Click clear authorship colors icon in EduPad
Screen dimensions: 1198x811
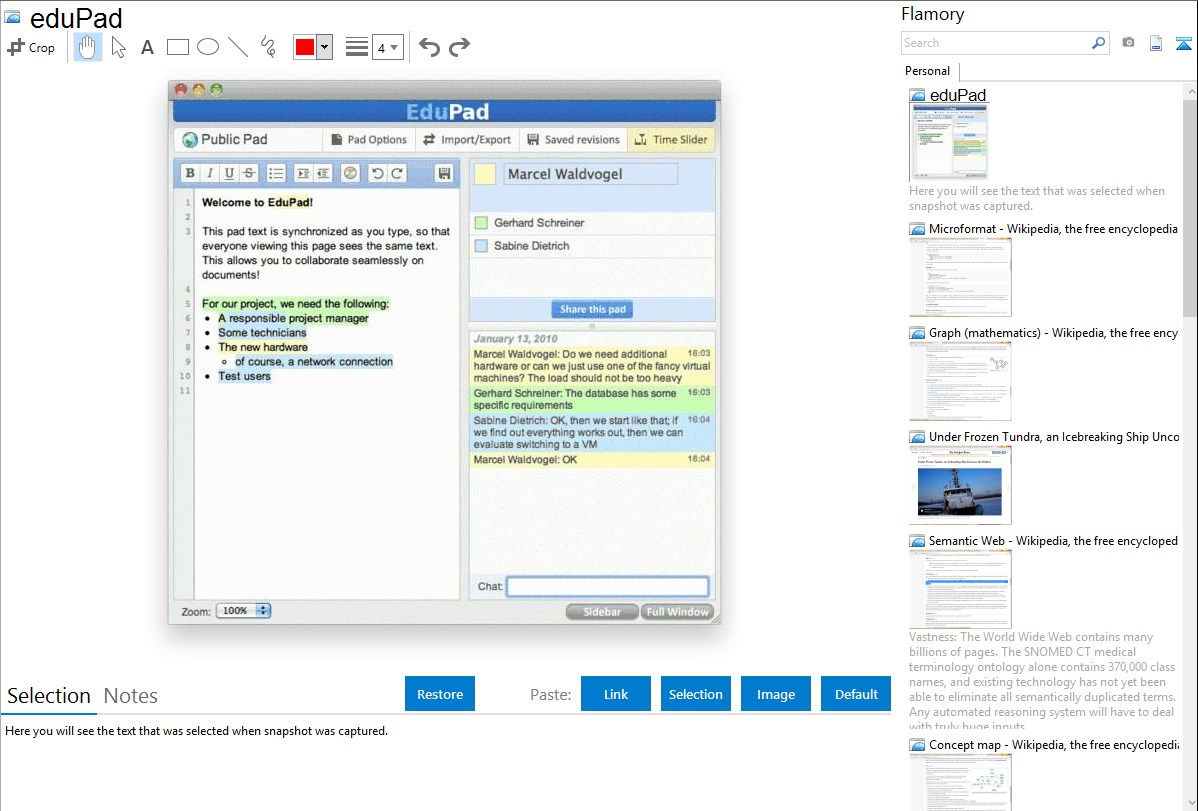pyautogui.click(x=350, y=174)
